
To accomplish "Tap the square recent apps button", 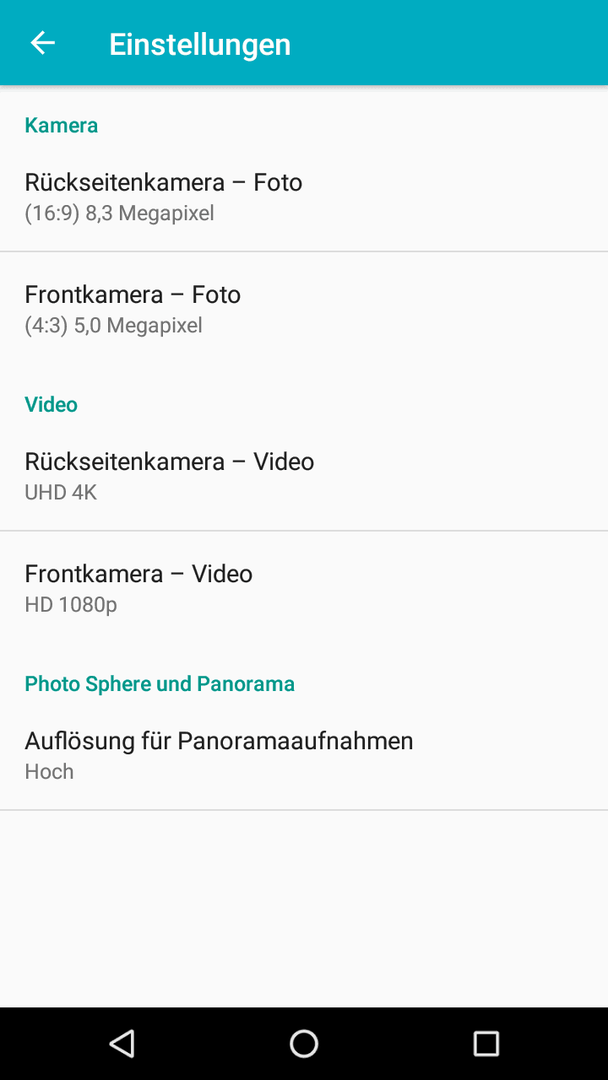I will pos(486,1043).
